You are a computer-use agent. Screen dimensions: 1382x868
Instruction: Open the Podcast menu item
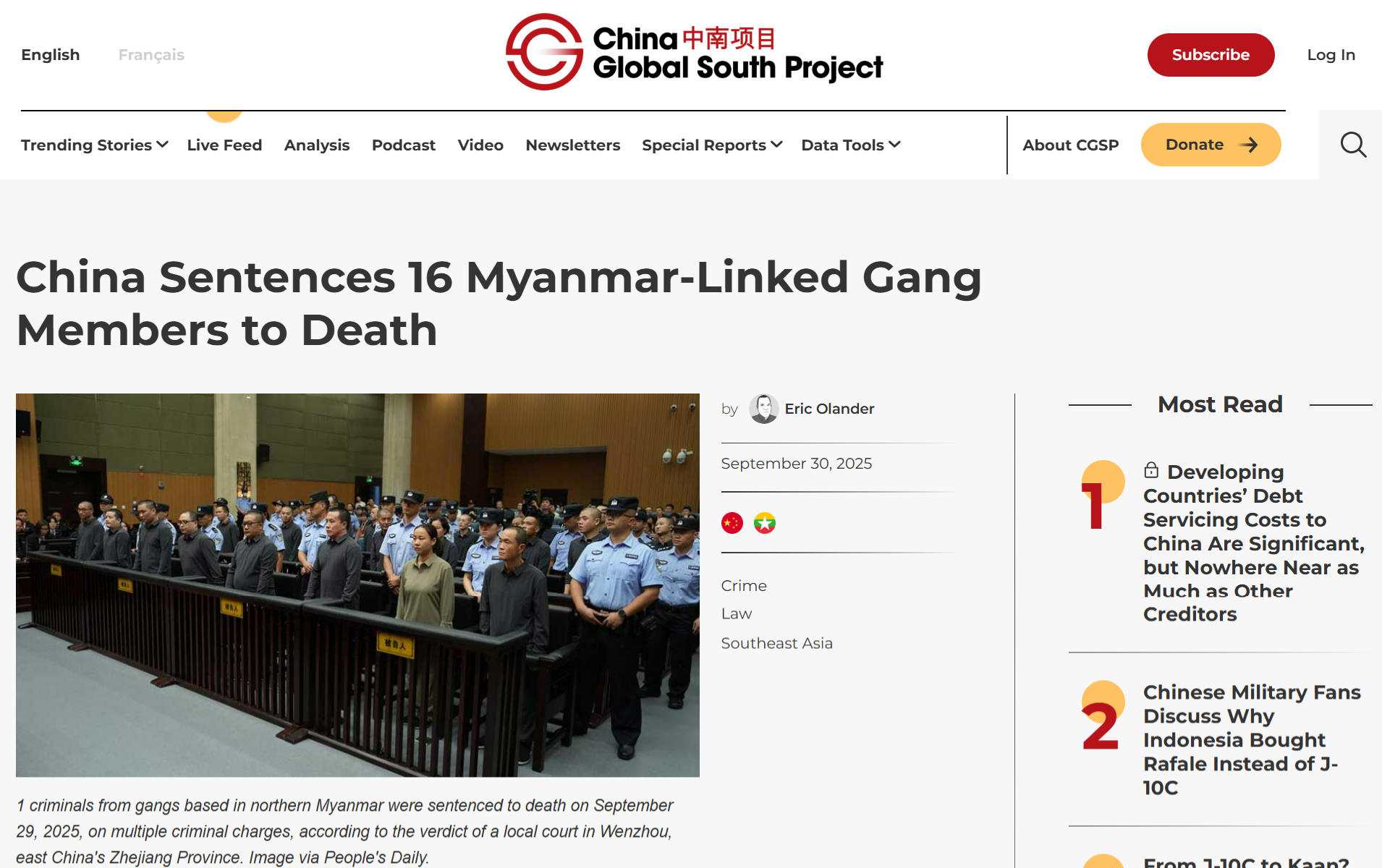(404, 145)
